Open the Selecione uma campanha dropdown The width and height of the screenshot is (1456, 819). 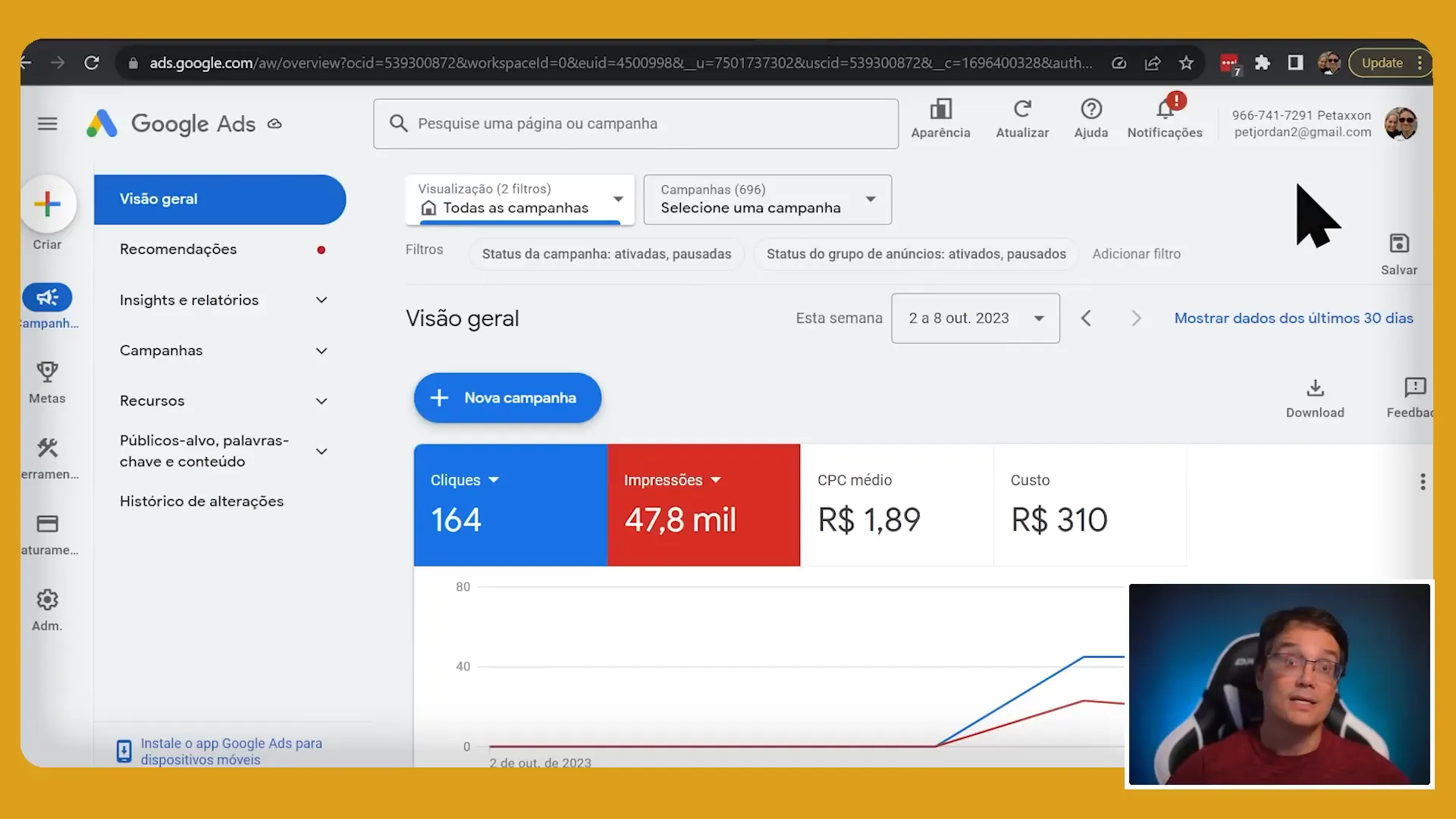(767, 199)
